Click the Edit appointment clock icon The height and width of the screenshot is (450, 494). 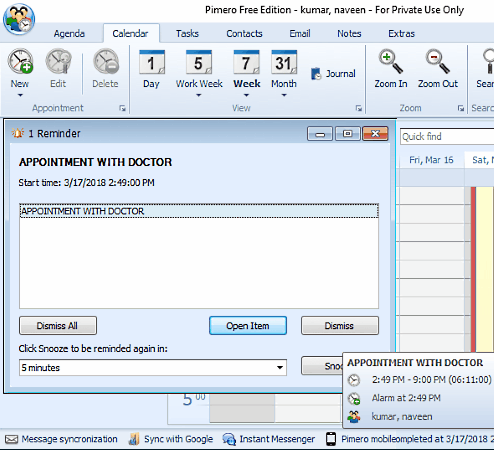pos(58,61)
